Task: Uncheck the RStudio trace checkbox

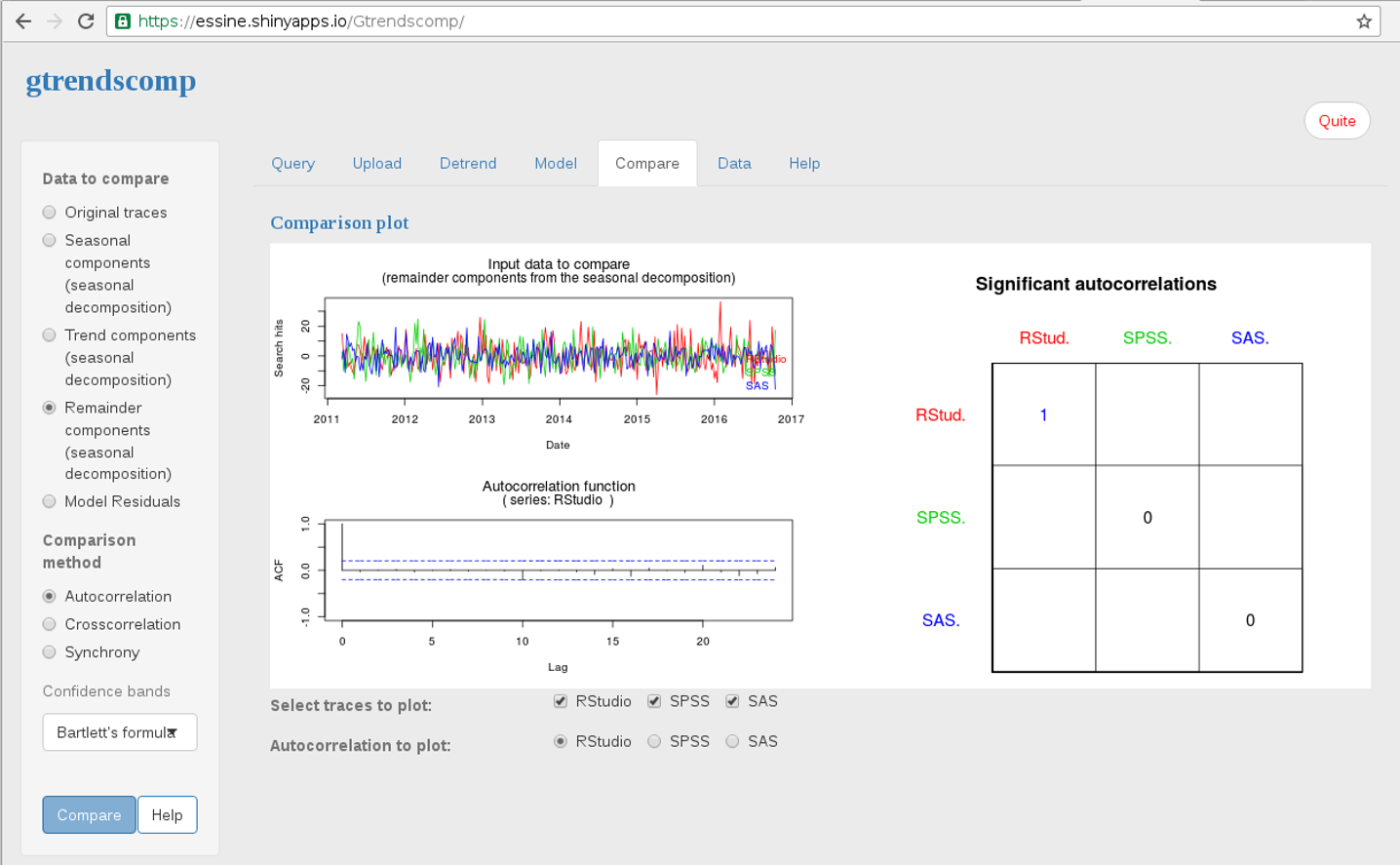Action: [561, 701]
